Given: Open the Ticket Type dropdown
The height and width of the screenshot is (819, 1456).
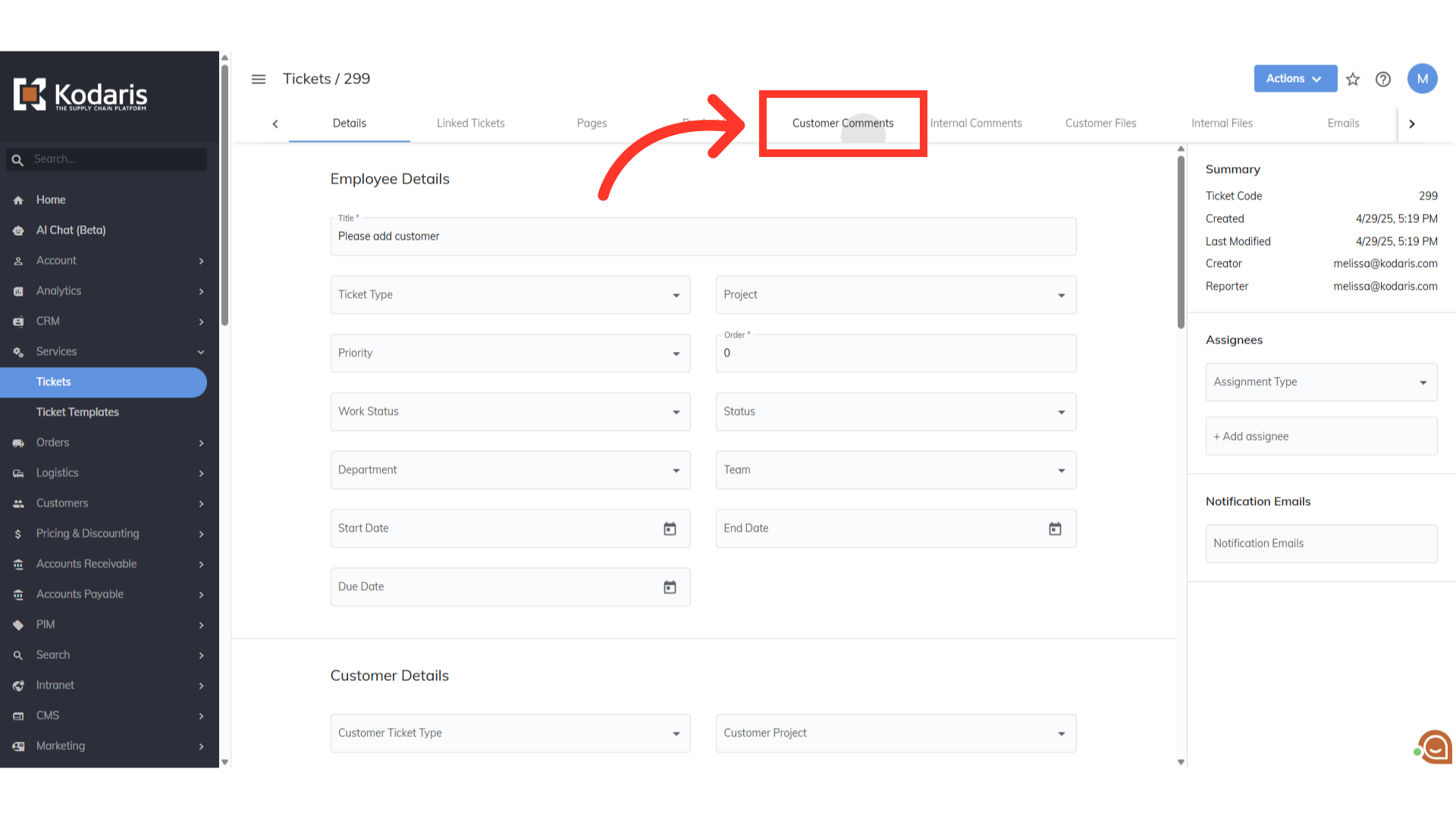Looking at the screenshot, I should click(x=510, y=295).
